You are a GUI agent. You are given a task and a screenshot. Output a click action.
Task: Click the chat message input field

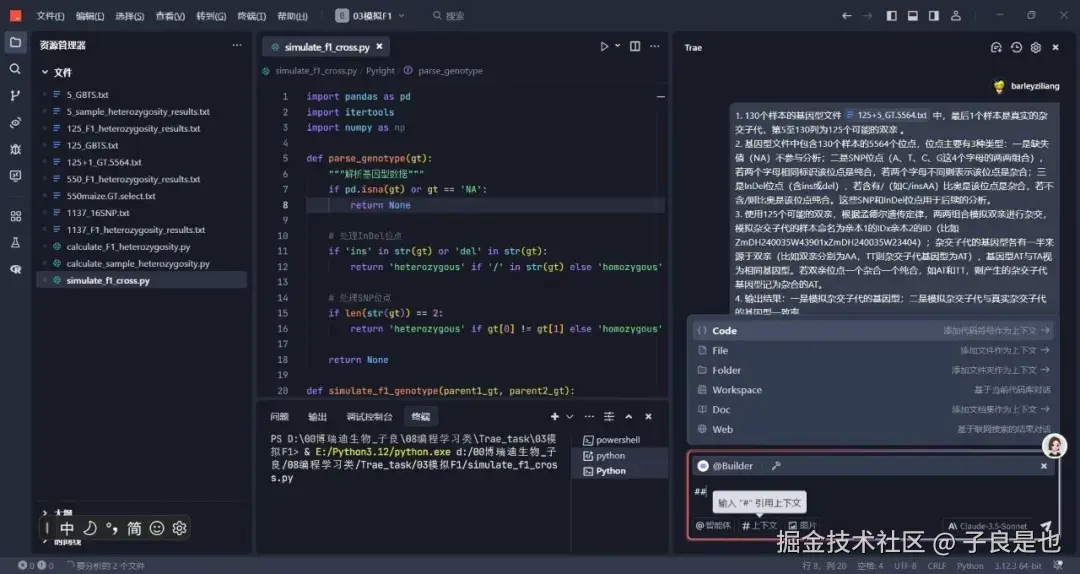873,492
